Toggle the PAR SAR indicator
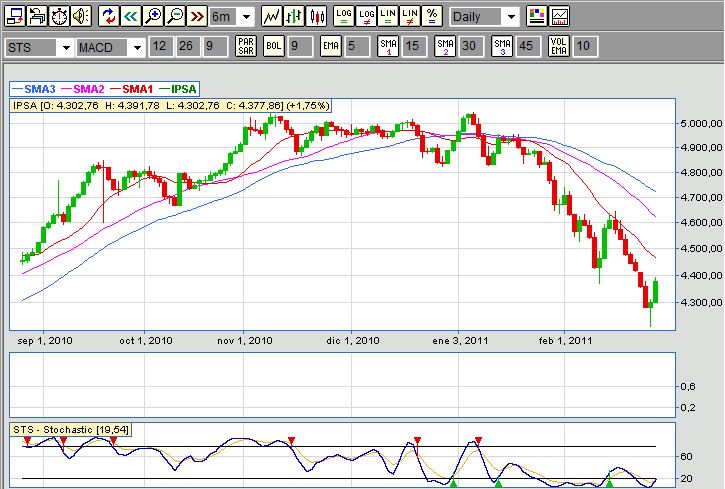Image resolution: width=725 pixels, height=489 pixels. pos(246,46)
